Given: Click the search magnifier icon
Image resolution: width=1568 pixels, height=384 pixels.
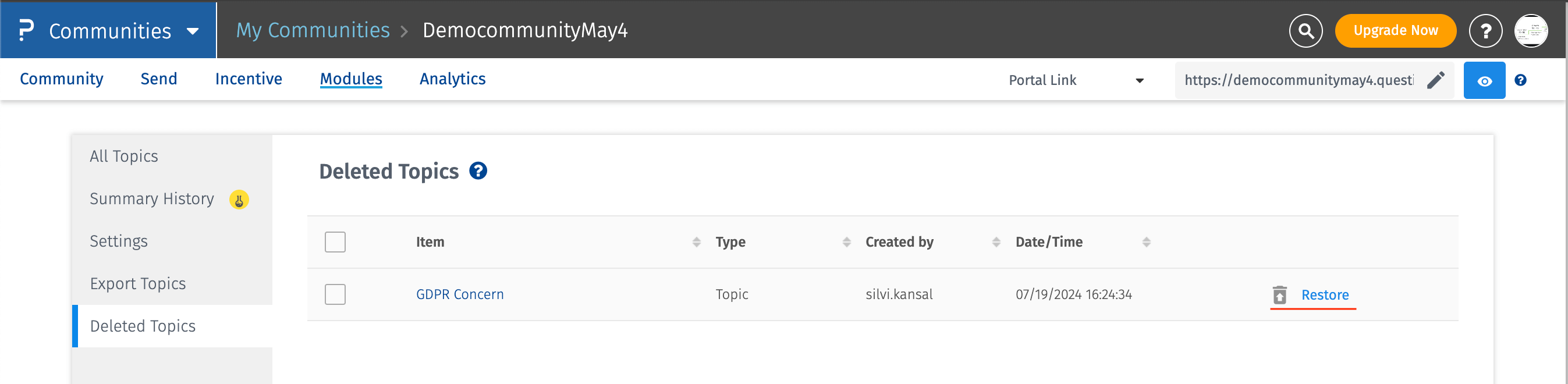Looking at the screenshot, I should pos(1306,30).
